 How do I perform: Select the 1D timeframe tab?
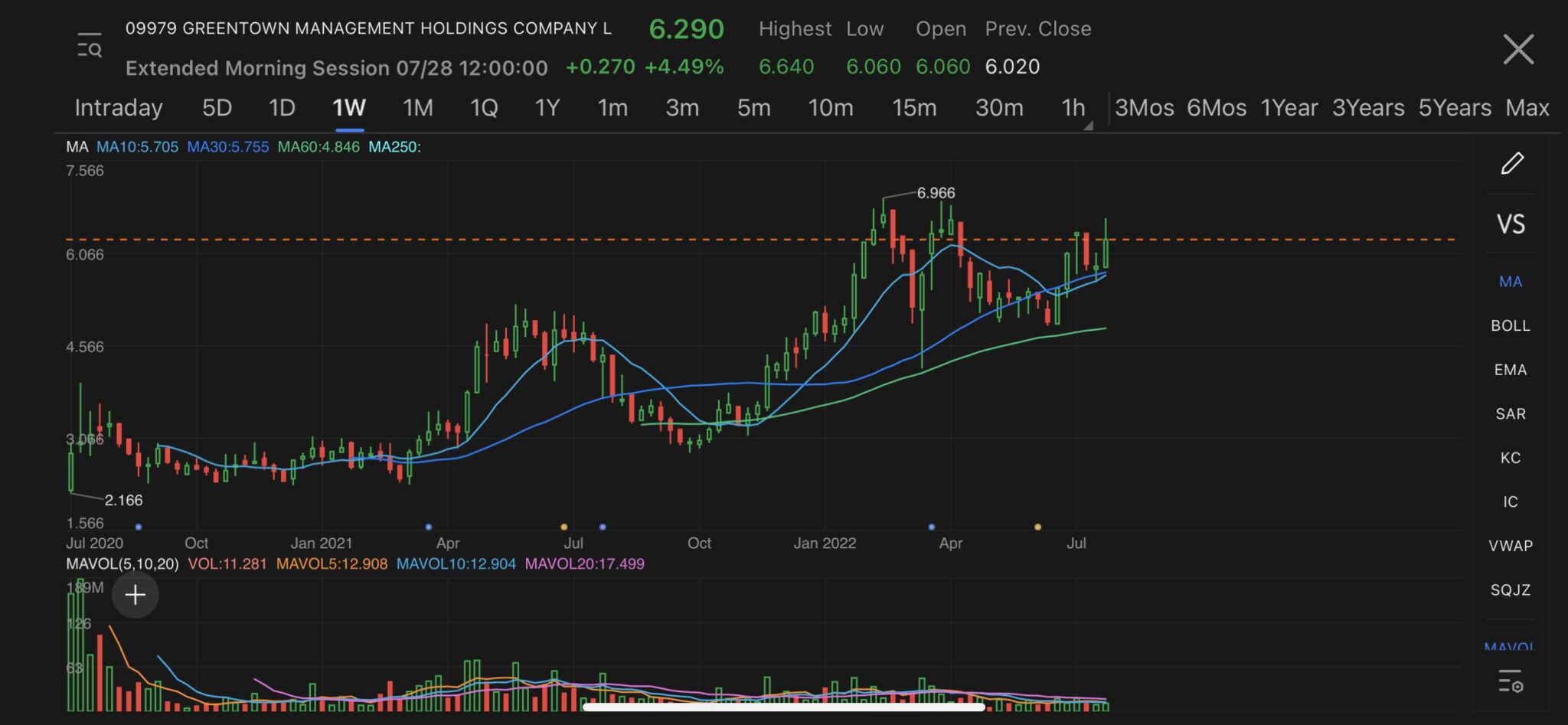pyautogui.click(x=282, y=108)
